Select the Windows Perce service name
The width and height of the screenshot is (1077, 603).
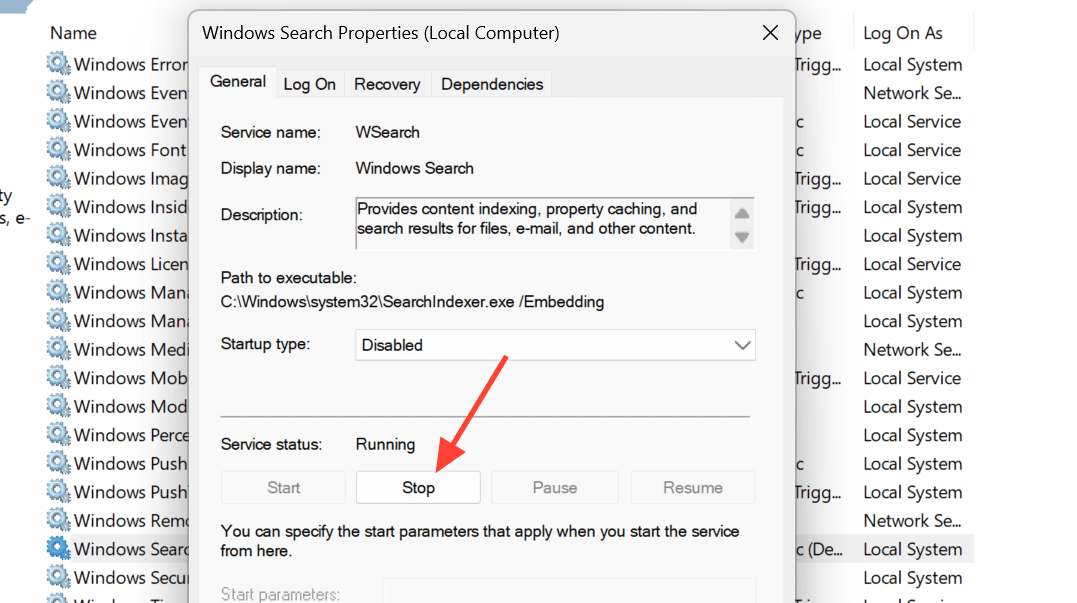[131, 435]
